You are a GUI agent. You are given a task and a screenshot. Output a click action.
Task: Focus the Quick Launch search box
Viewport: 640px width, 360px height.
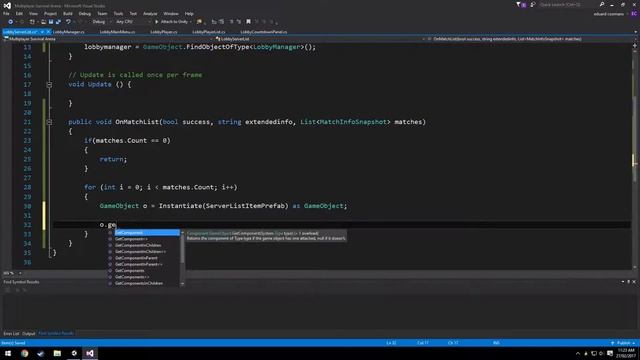point(567,4)
